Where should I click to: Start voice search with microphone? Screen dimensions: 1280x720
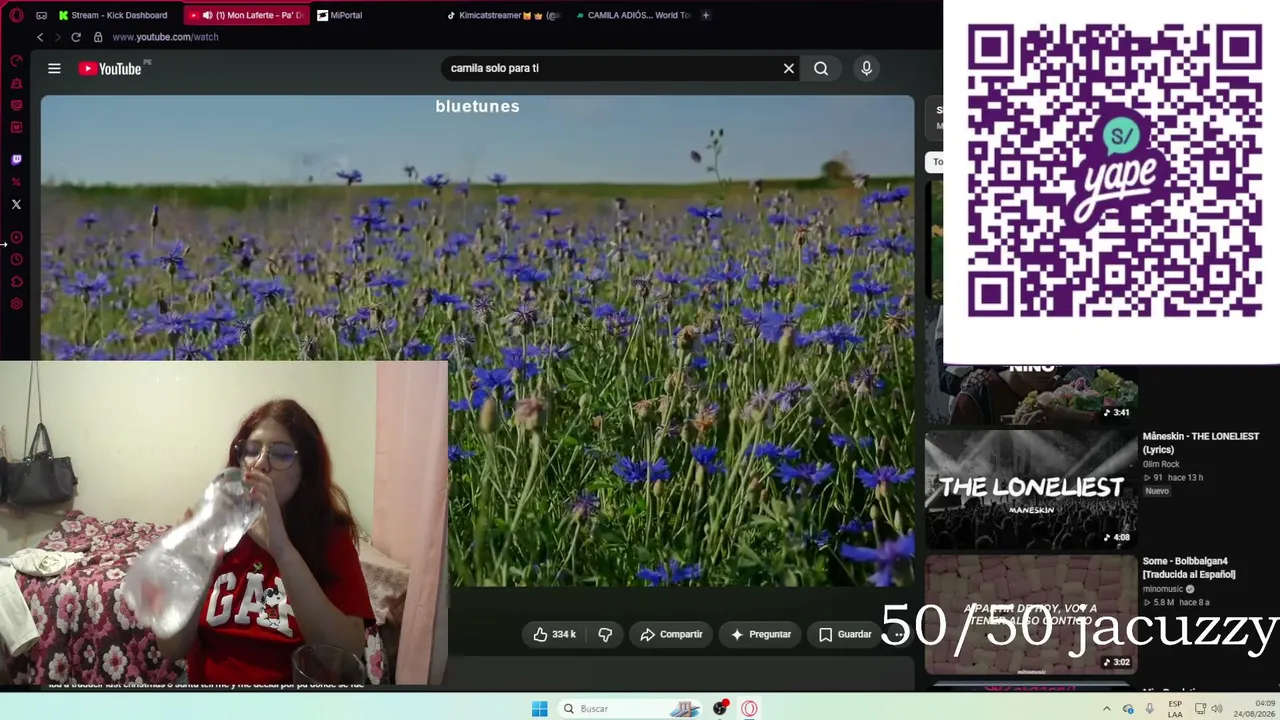point(866,68)
